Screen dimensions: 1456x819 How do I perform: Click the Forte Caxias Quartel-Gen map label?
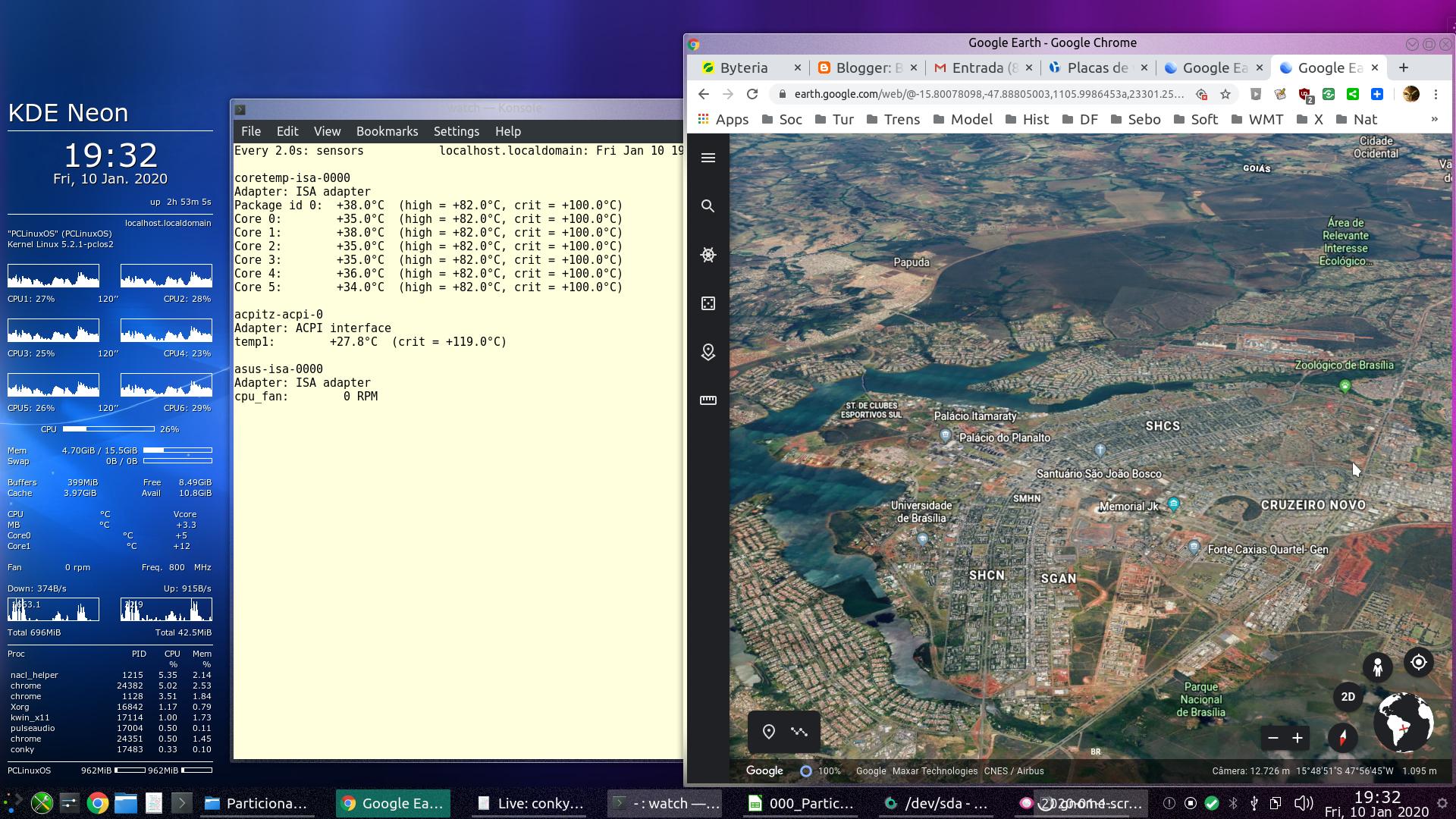pyautogui.click(x=1268, y=550)
